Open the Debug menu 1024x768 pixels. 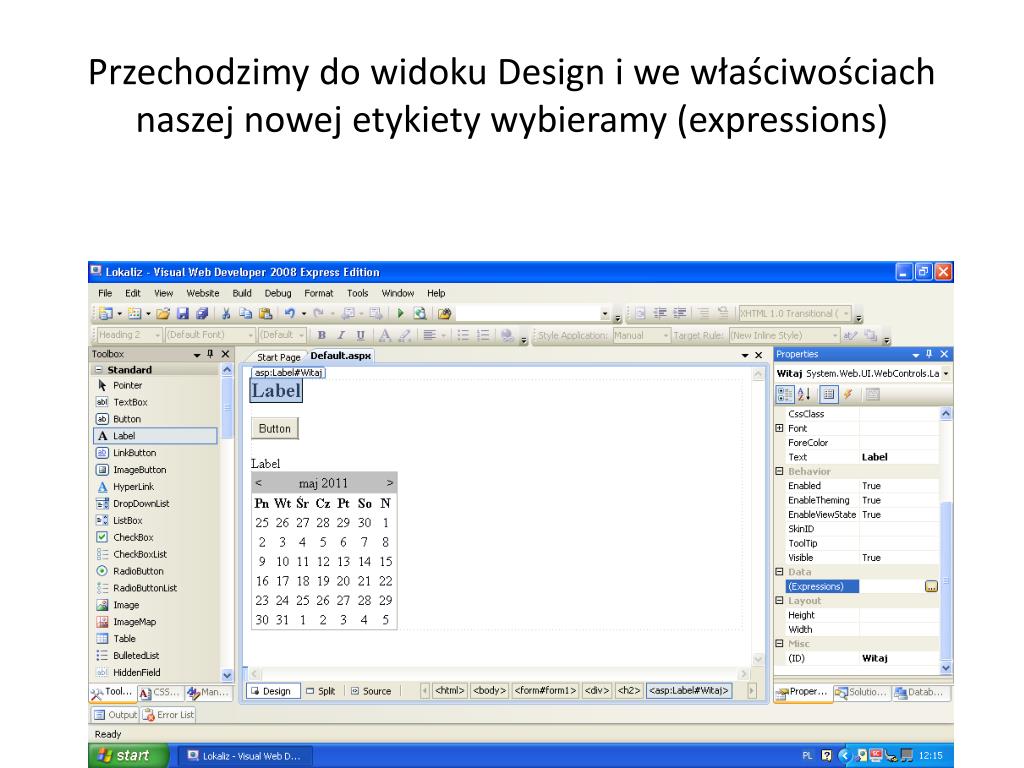click(278, 293)
